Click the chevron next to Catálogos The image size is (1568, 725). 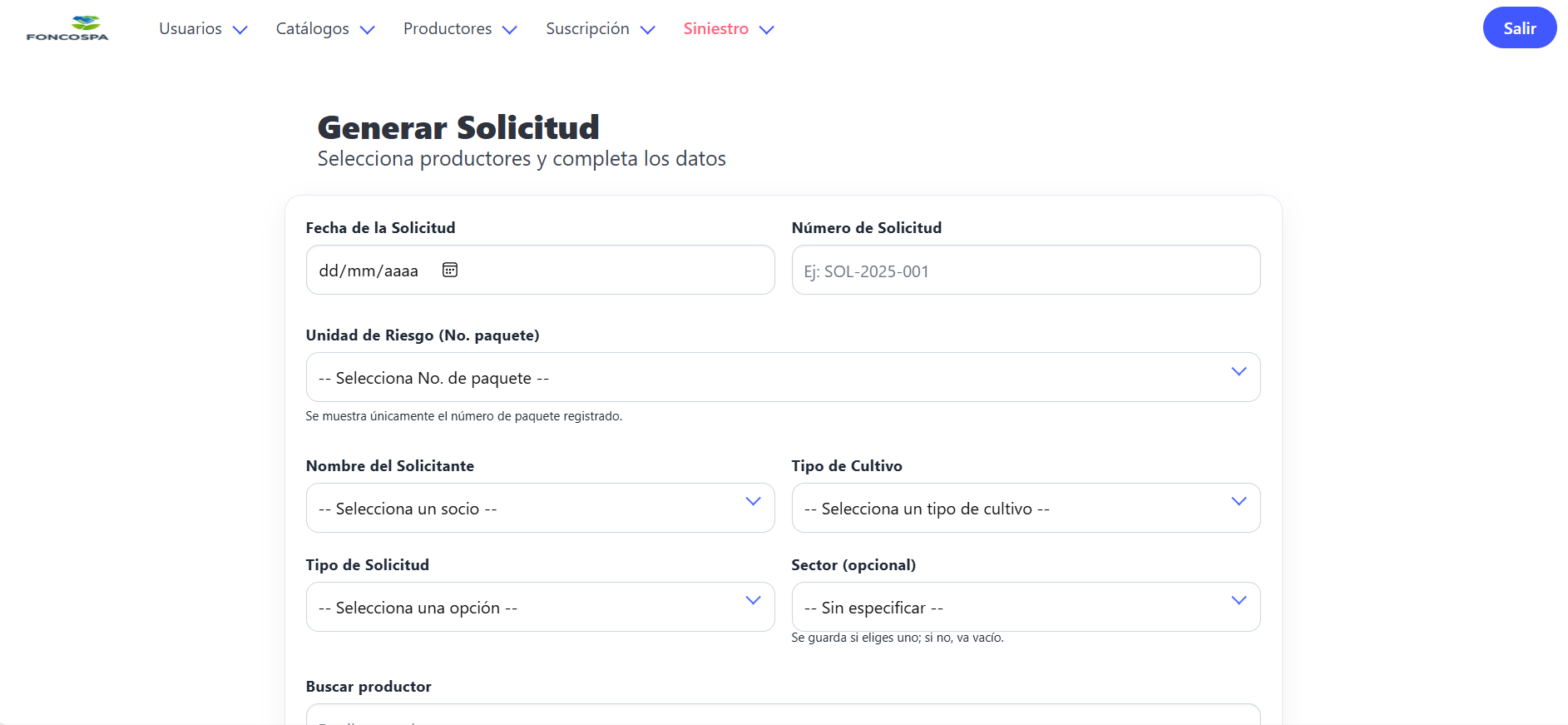(x=368, y=30)
